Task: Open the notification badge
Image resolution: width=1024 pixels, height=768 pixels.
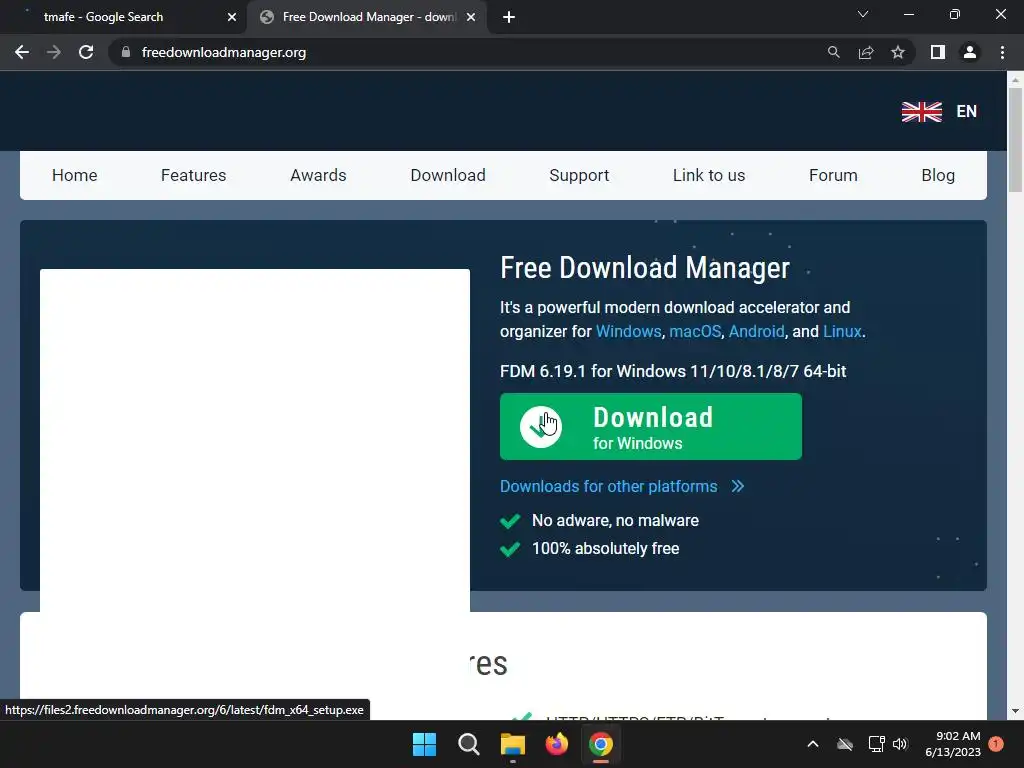Action: pyautogui.click(x=996, y=744)
